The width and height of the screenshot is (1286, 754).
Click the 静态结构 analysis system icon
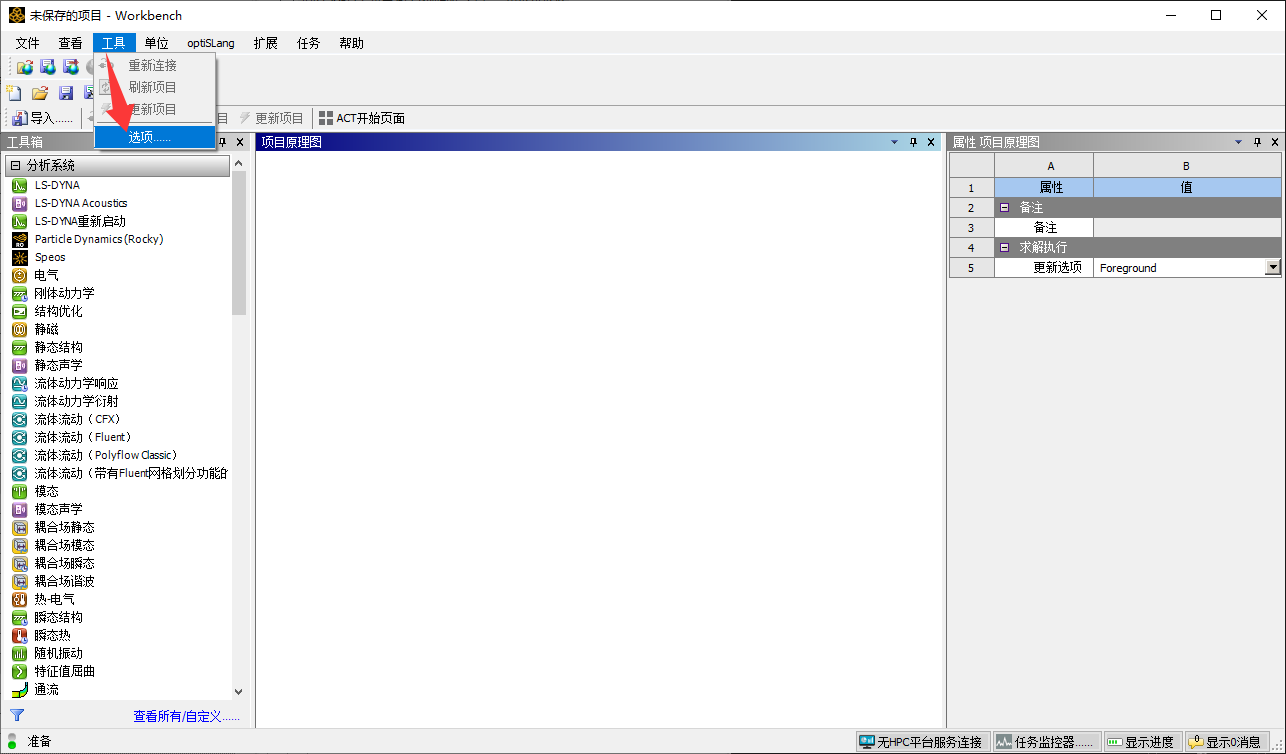point(19,347)
